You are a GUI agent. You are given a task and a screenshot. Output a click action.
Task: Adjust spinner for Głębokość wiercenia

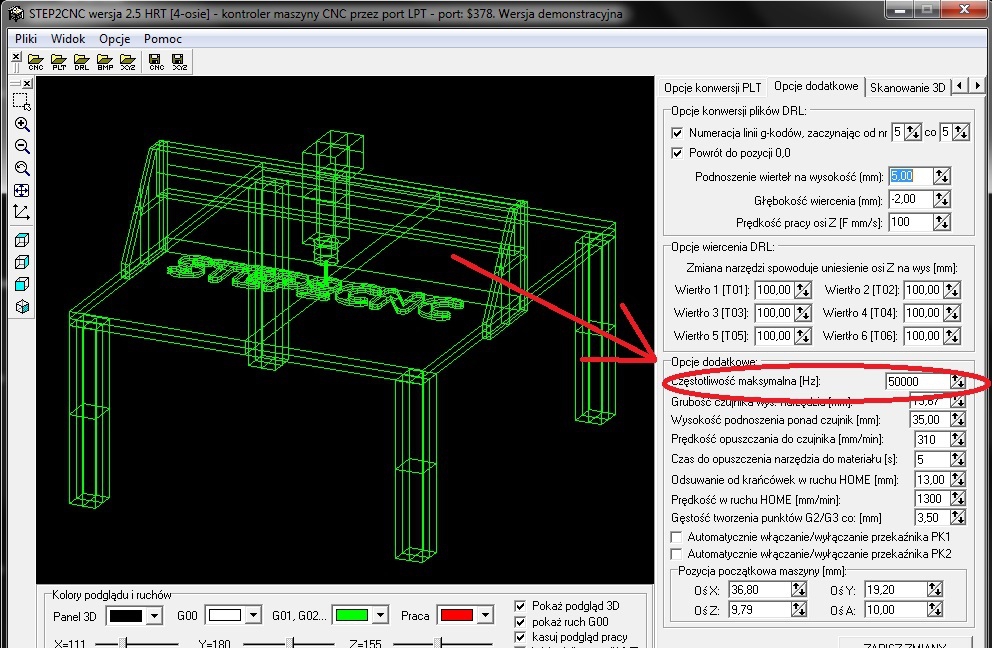[941, 199]
